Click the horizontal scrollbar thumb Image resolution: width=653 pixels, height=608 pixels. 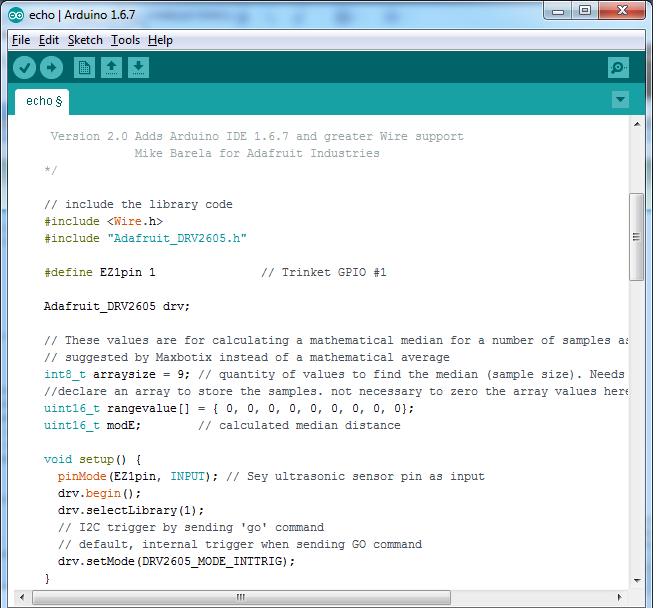(241, 597)
